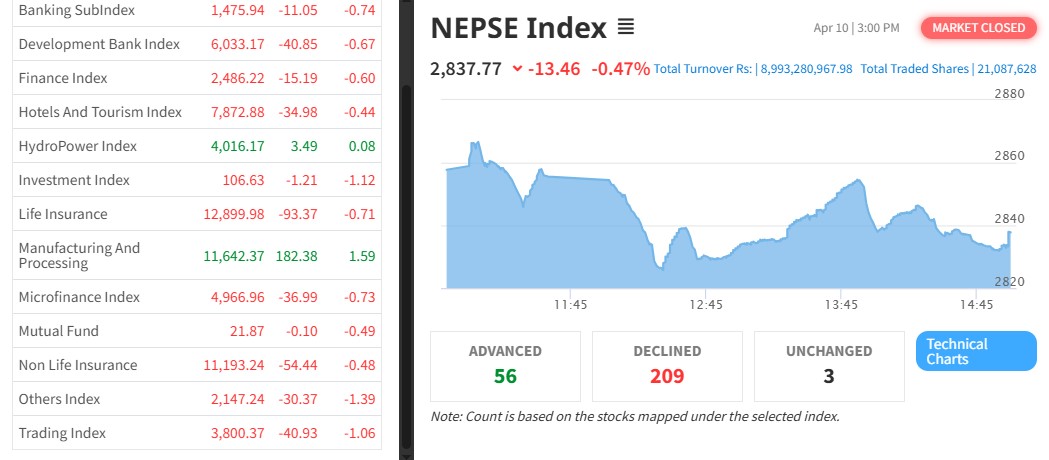
Task: Click the 12:45 time label on chart
Action: (x=706, y=304)
